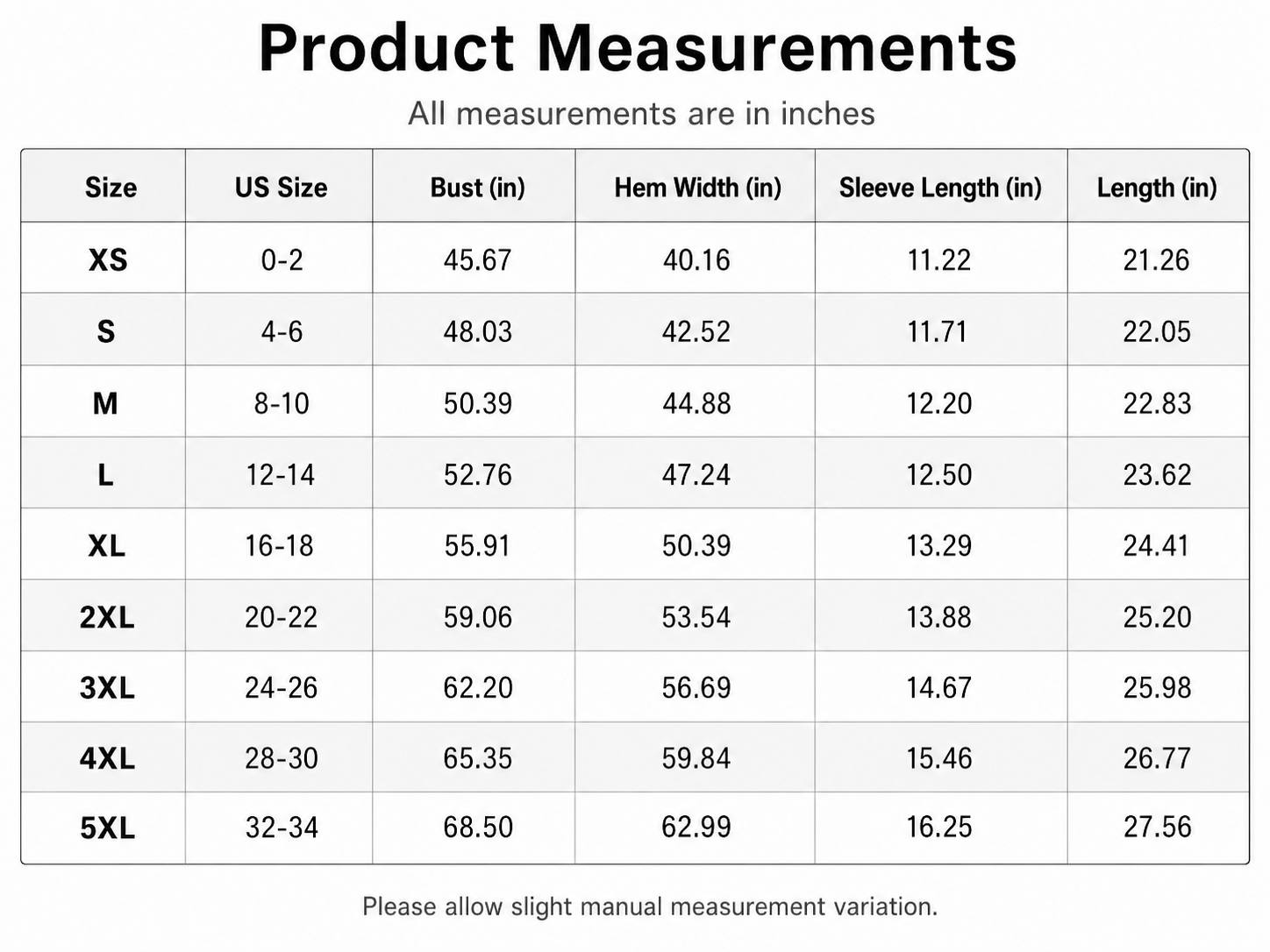
Task: Click the Hem Width (in) header
Action: [697, 188]
